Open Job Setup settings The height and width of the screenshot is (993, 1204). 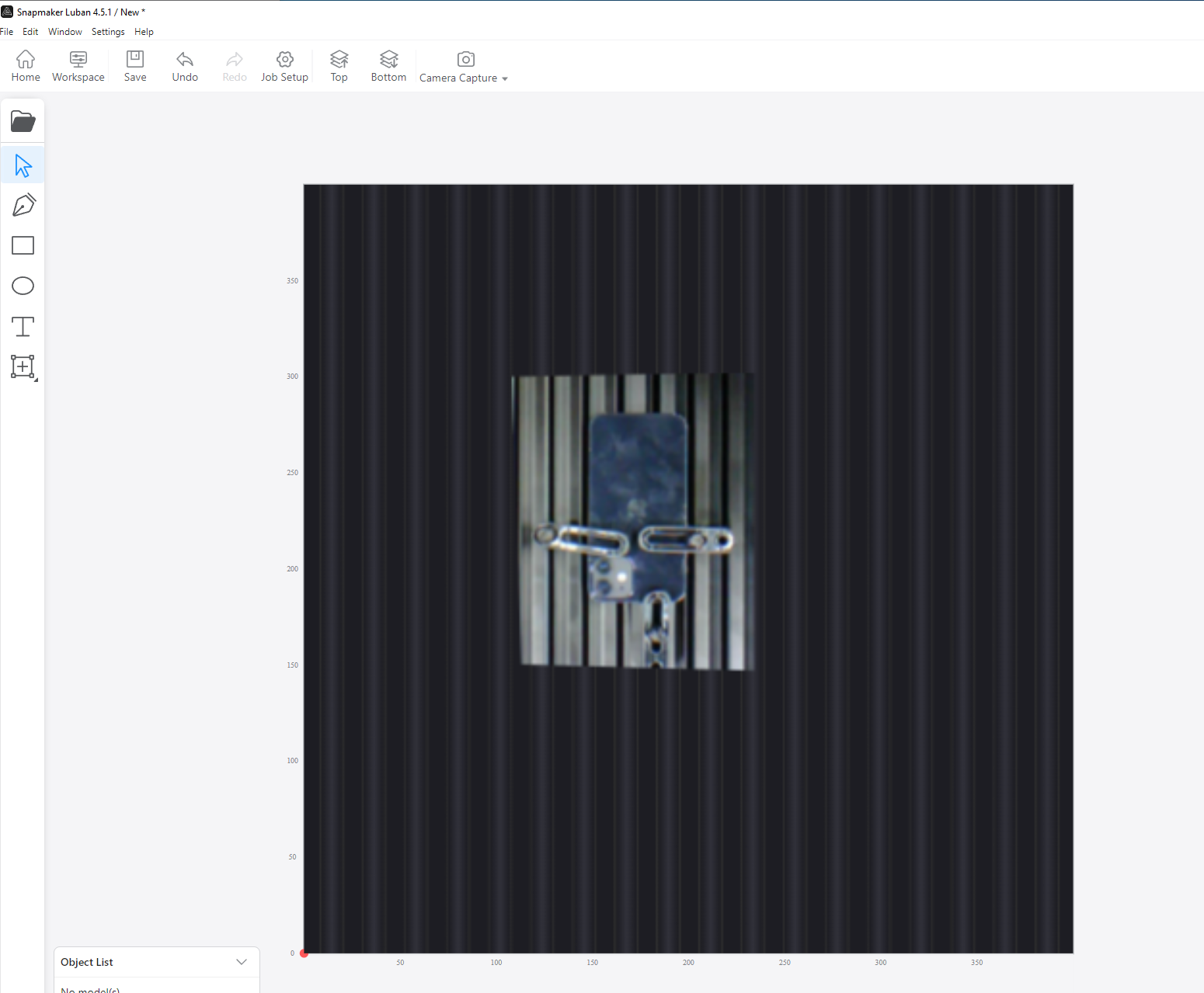click(x=284, y=65)
